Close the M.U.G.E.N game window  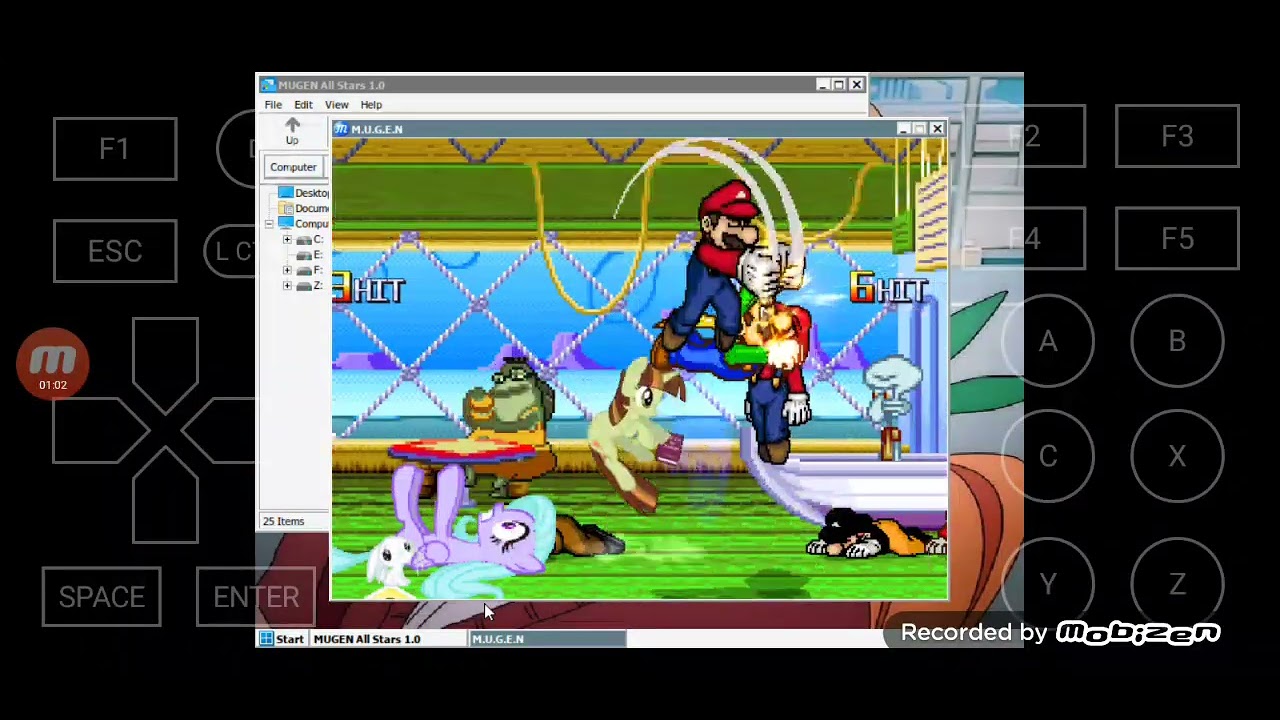(x=937, y=129)
